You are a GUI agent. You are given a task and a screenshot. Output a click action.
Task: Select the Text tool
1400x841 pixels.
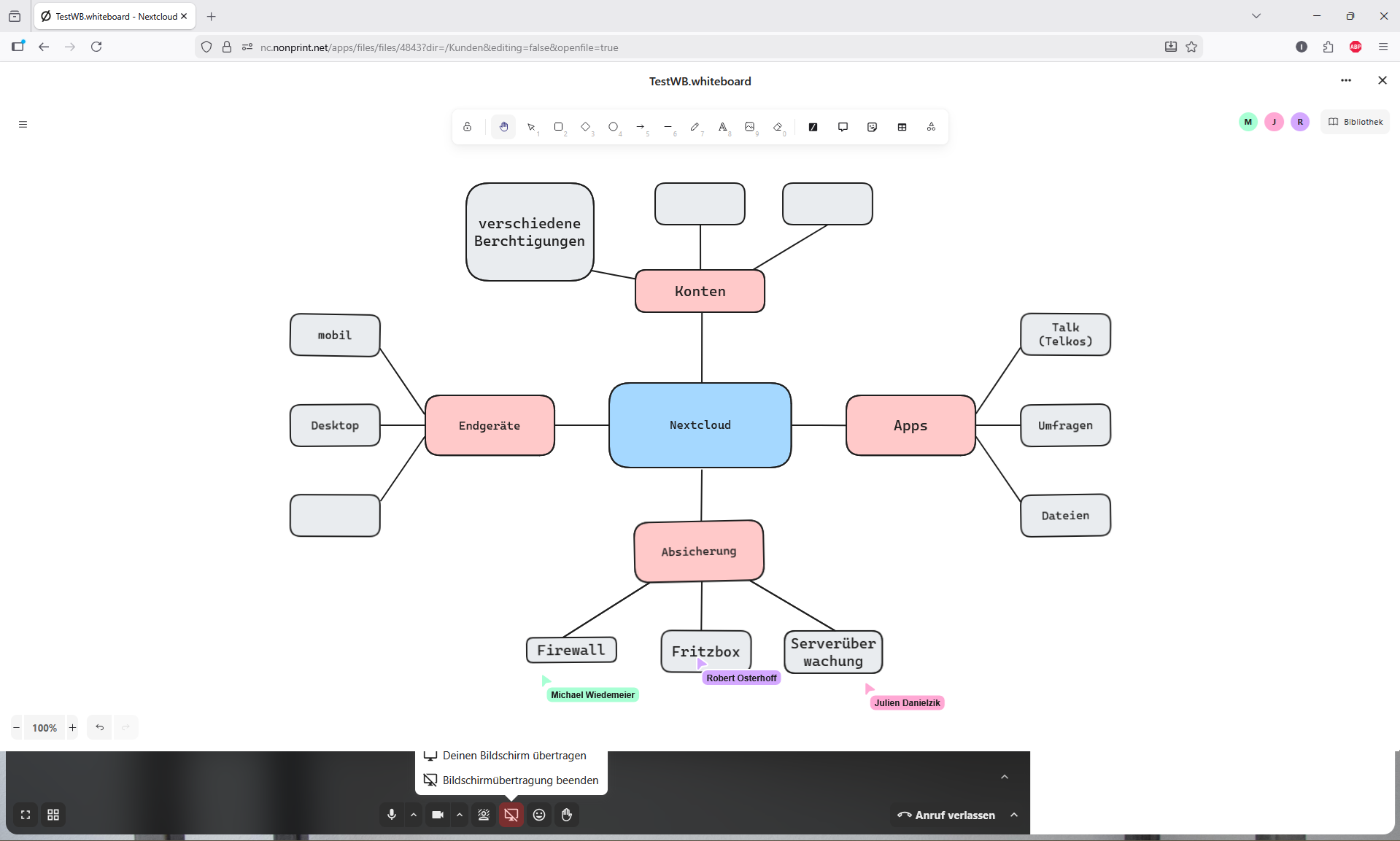click(x=722, y=127)
